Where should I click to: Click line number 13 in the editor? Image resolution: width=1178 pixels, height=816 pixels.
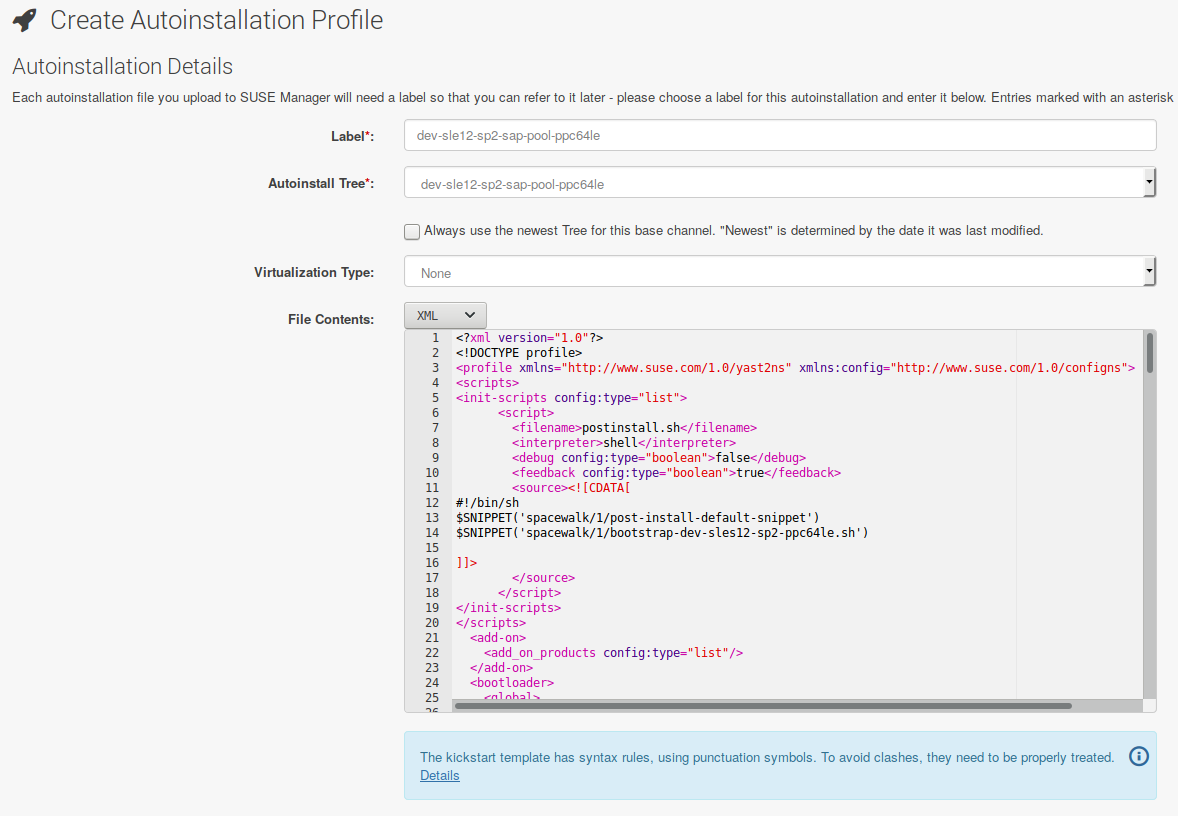(x=431, y=517)
